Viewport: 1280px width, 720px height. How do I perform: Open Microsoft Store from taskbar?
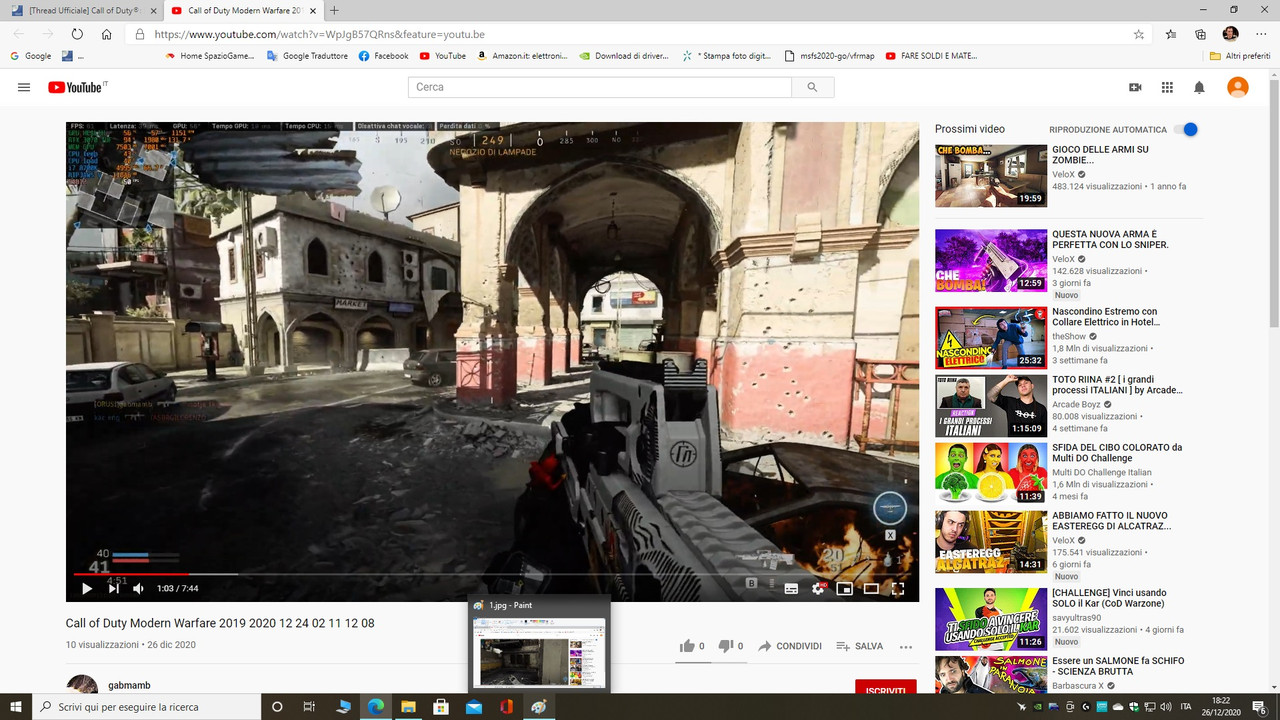[x=440, y=707]
